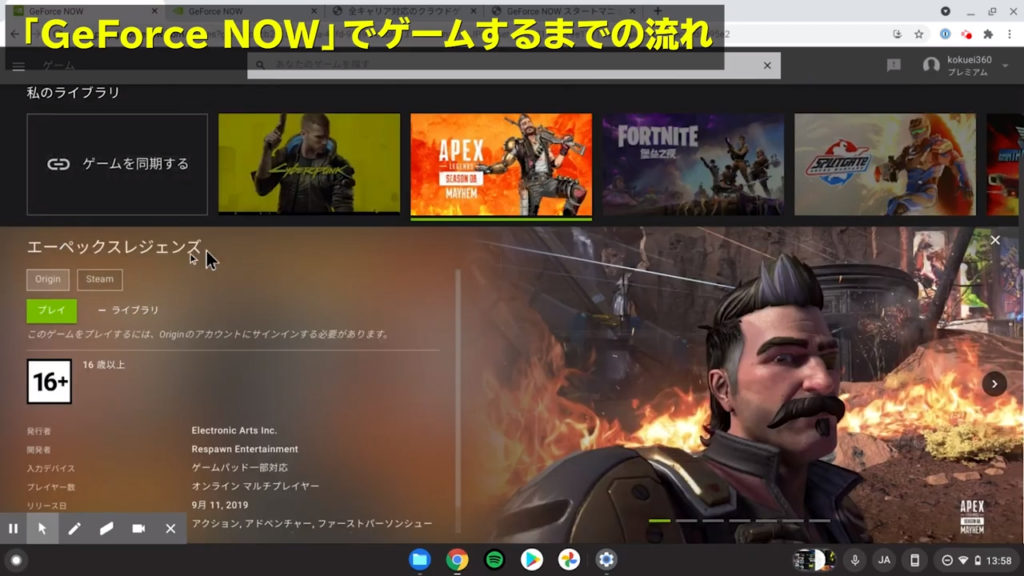The height and width of the screenshot is (576, 1024).
Task: Toggle the webcam camera icon
Action: pos(138,528)
